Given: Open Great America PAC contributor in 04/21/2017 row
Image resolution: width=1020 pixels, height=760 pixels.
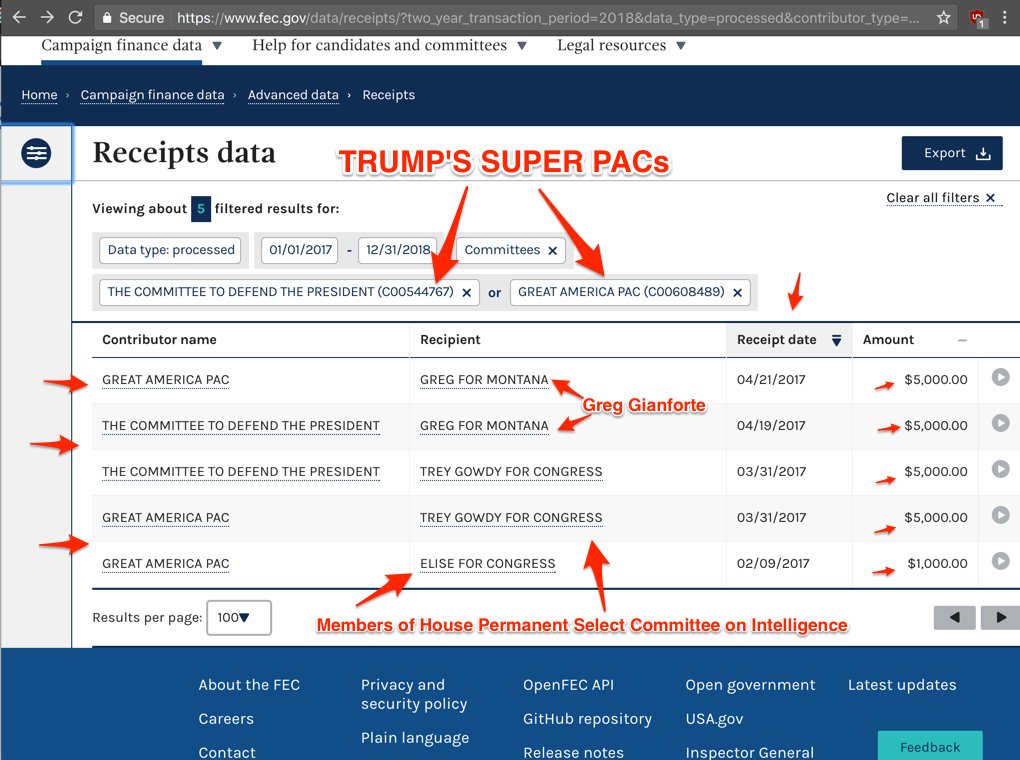Looking at the screenshot, I should coord(165,380).
